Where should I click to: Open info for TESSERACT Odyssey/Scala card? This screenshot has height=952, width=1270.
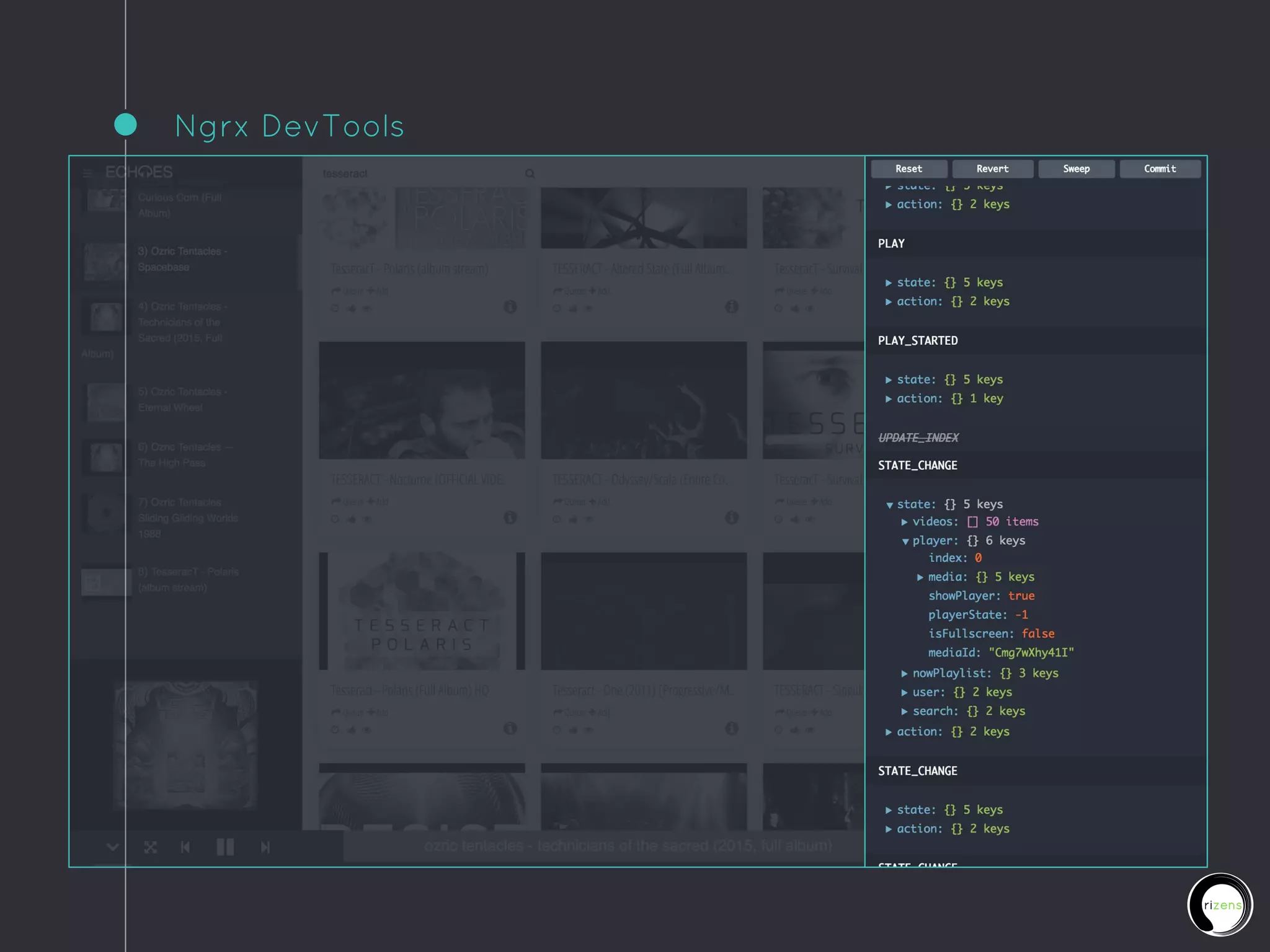click(x=732, y=518)
